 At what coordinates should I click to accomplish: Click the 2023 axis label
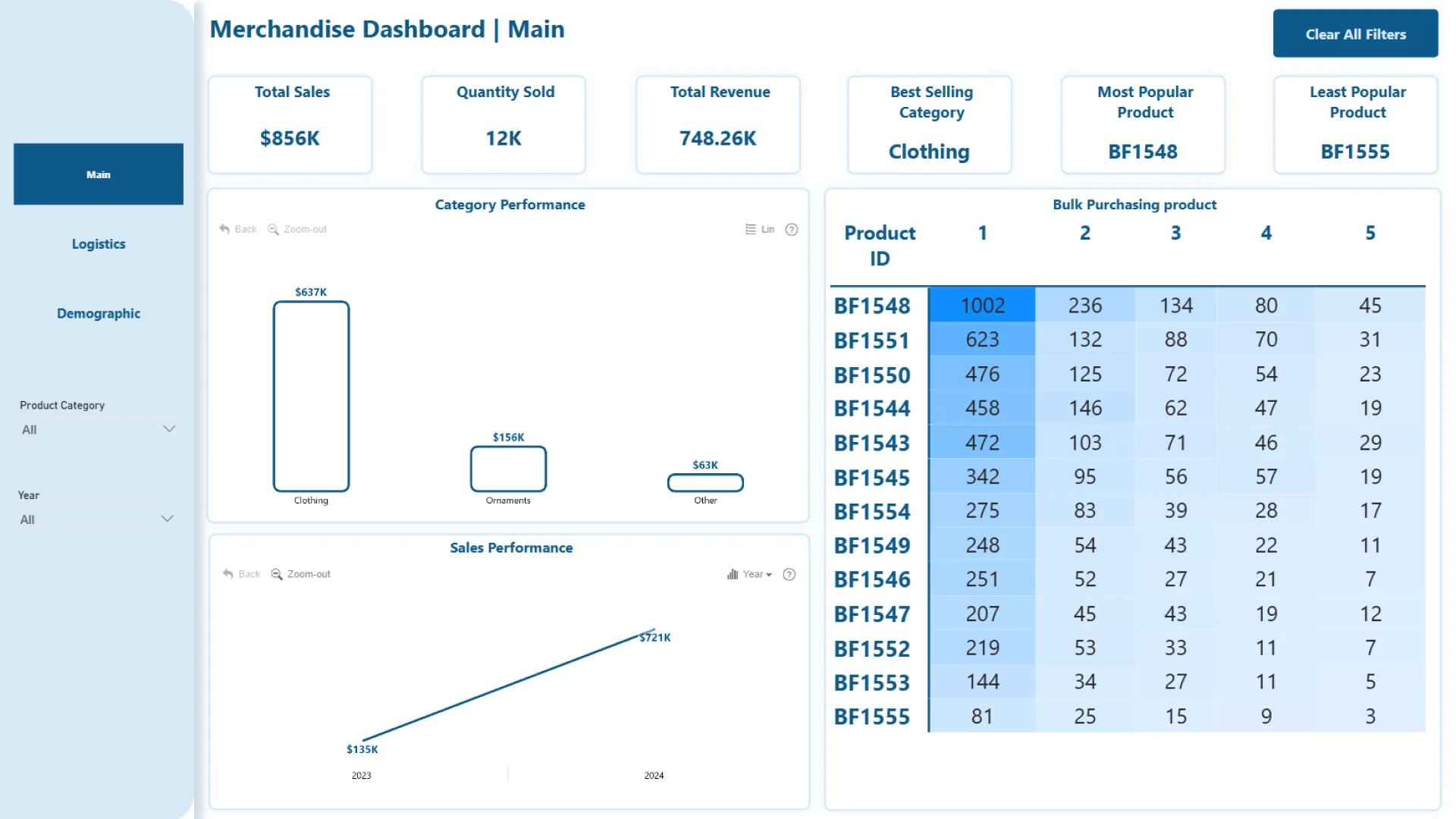click(x=362, y=776)
